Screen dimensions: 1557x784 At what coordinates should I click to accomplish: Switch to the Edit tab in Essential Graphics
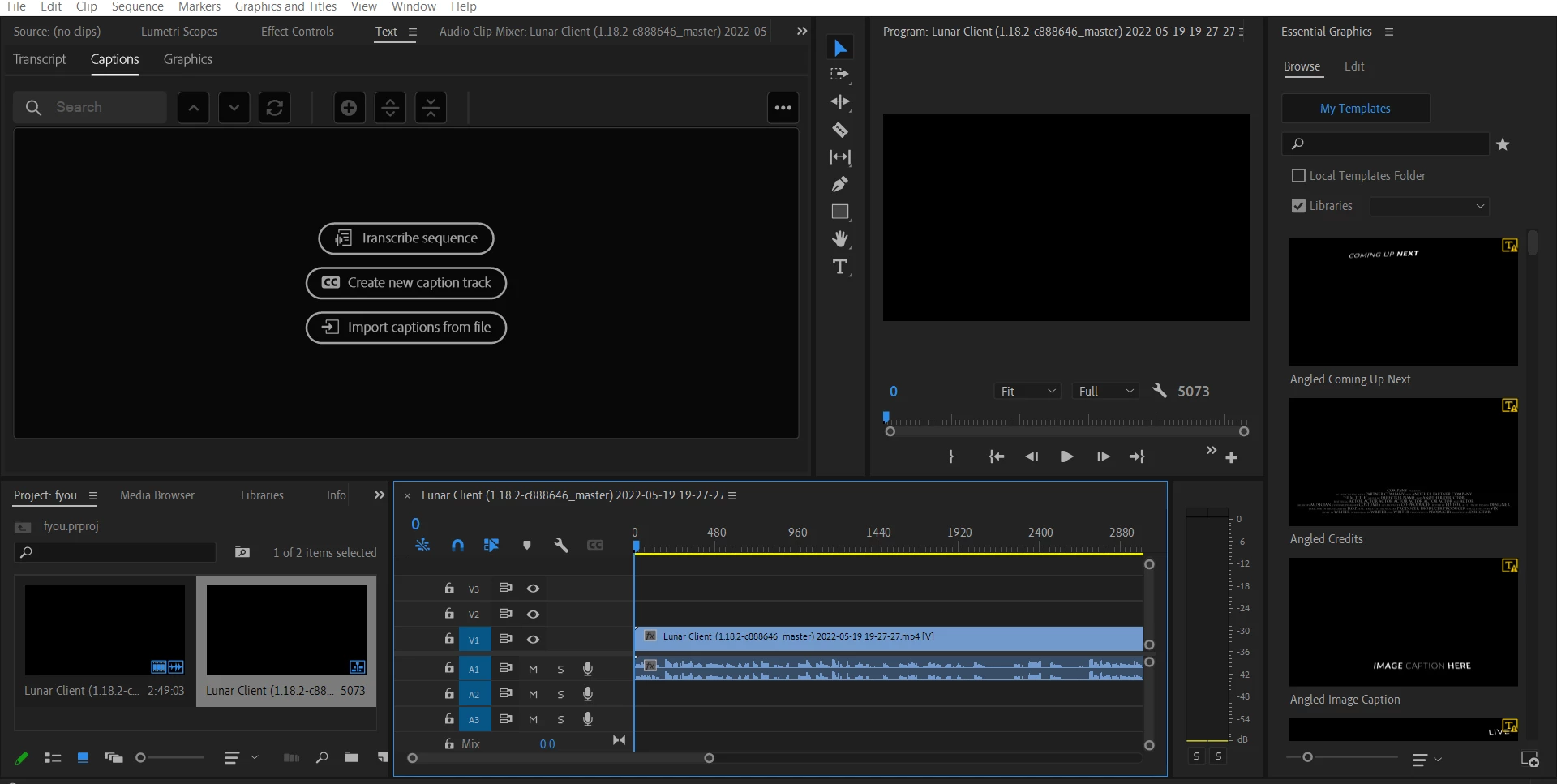point(1354,66)
